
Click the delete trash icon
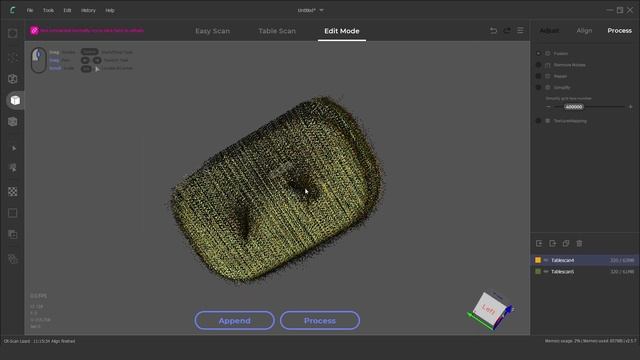[579, 243]
